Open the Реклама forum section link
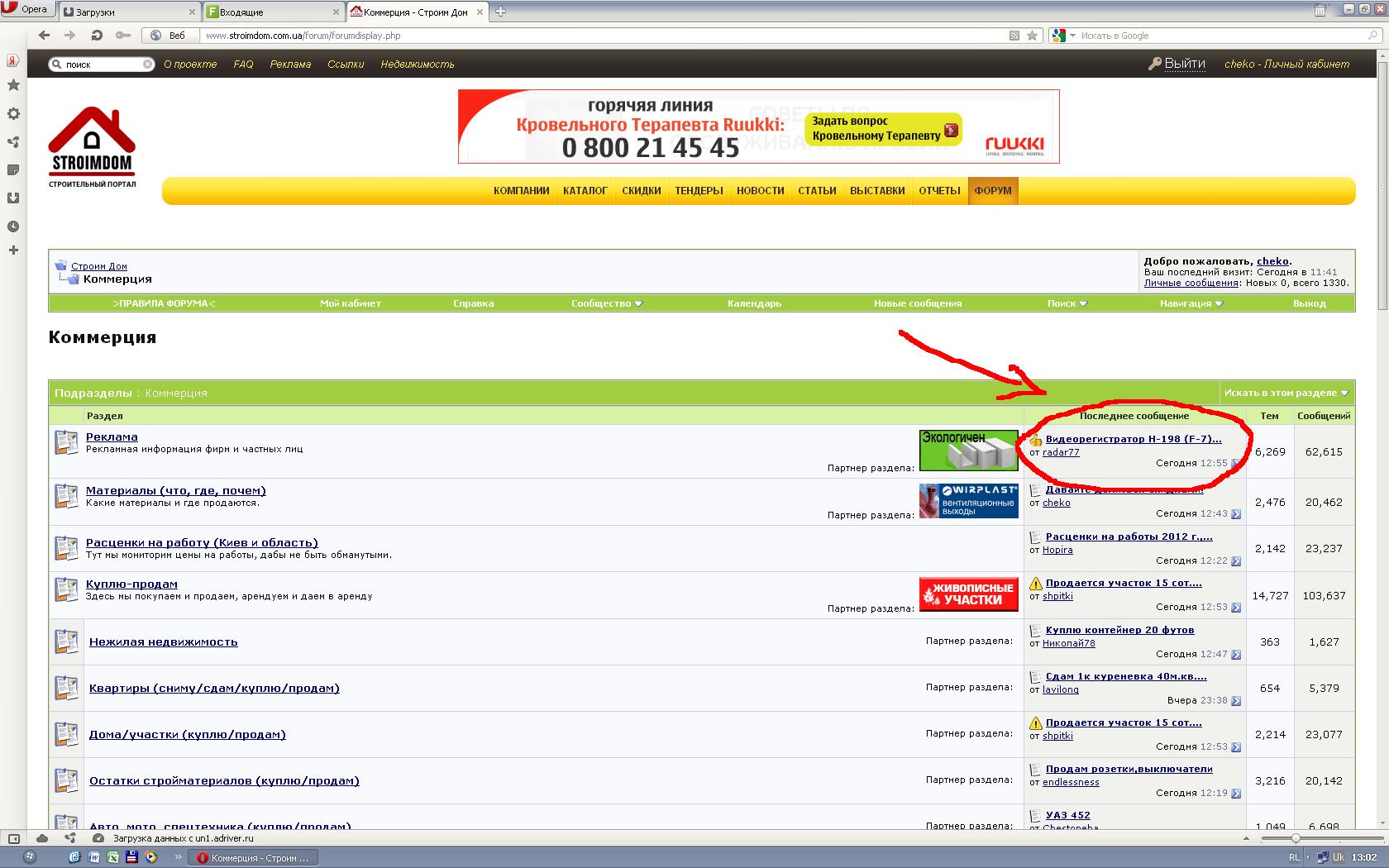Viewport: 1389px width, 868px height. [x=112, y=437]
